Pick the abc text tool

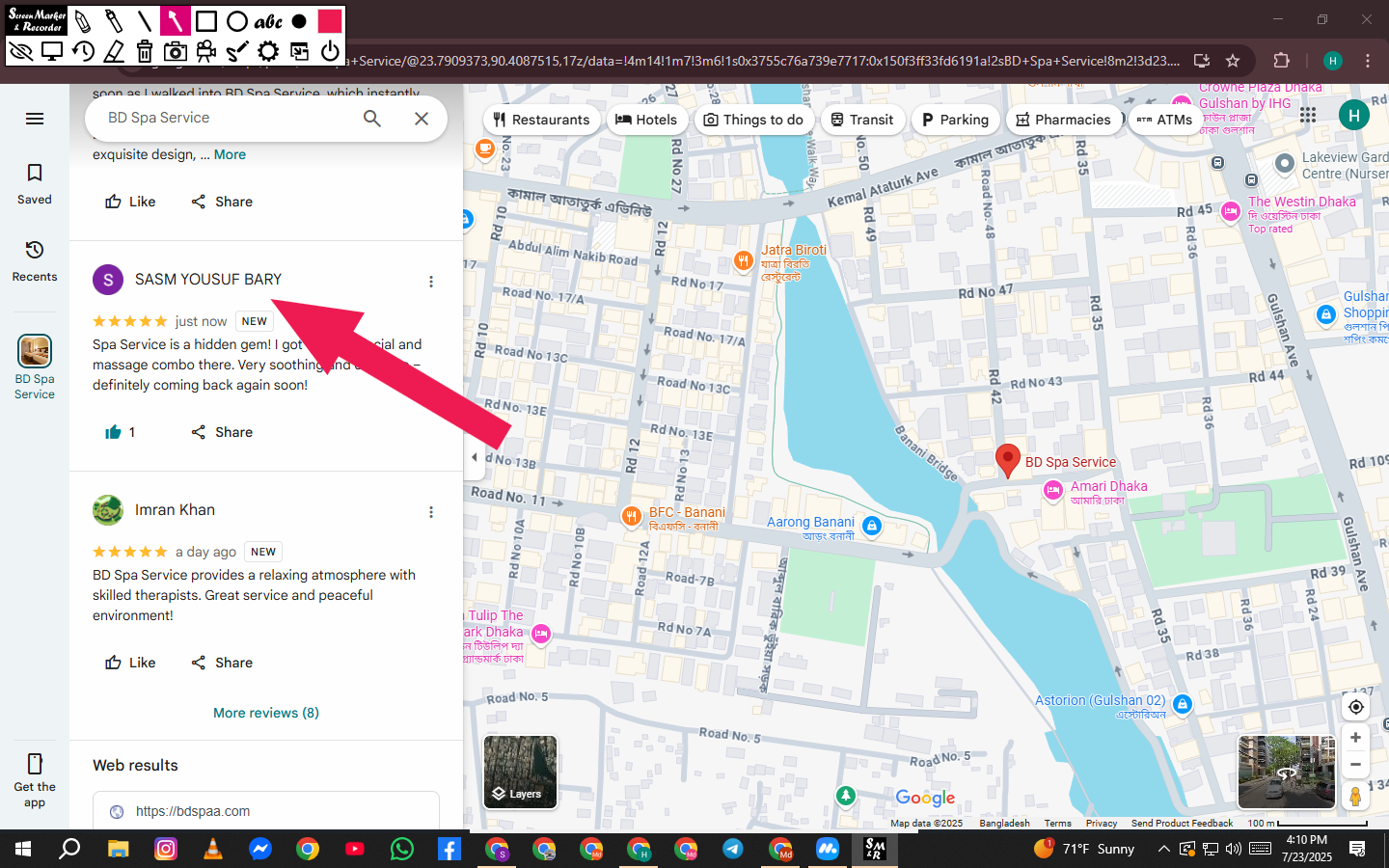(267, 21)
